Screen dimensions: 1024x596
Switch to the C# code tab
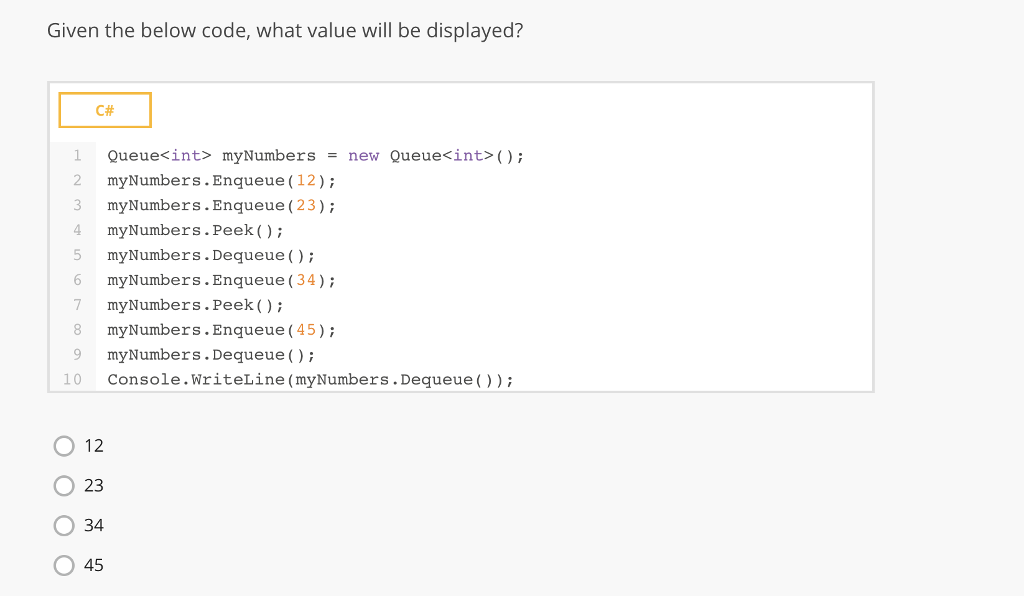pyautogui.click(x=105, y=110)
